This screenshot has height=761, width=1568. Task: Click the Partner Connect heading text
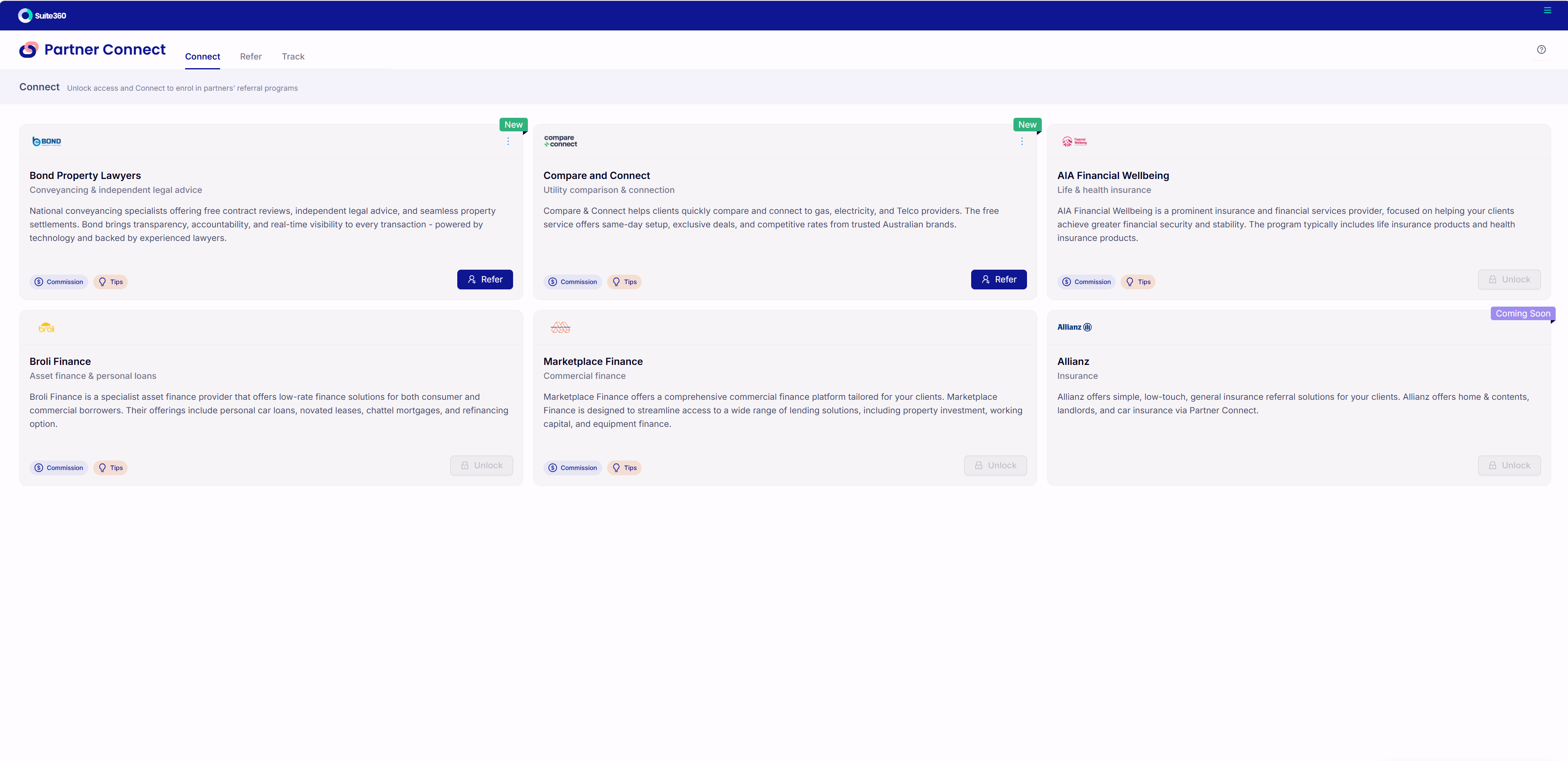[105, 49]
